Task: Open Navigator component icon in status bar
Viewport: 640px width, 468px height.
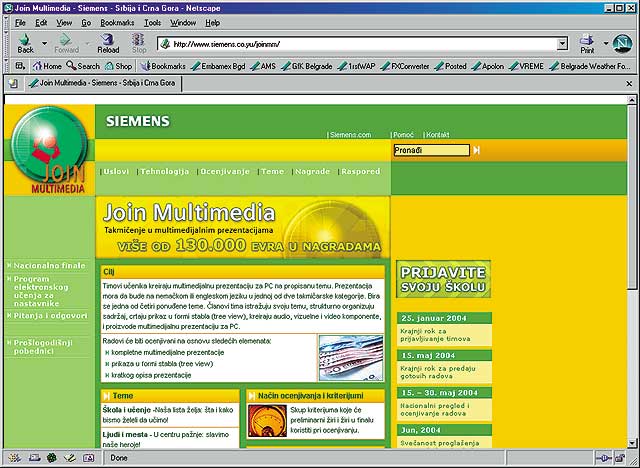Action: pyautogui.click(x=14, y=458)
